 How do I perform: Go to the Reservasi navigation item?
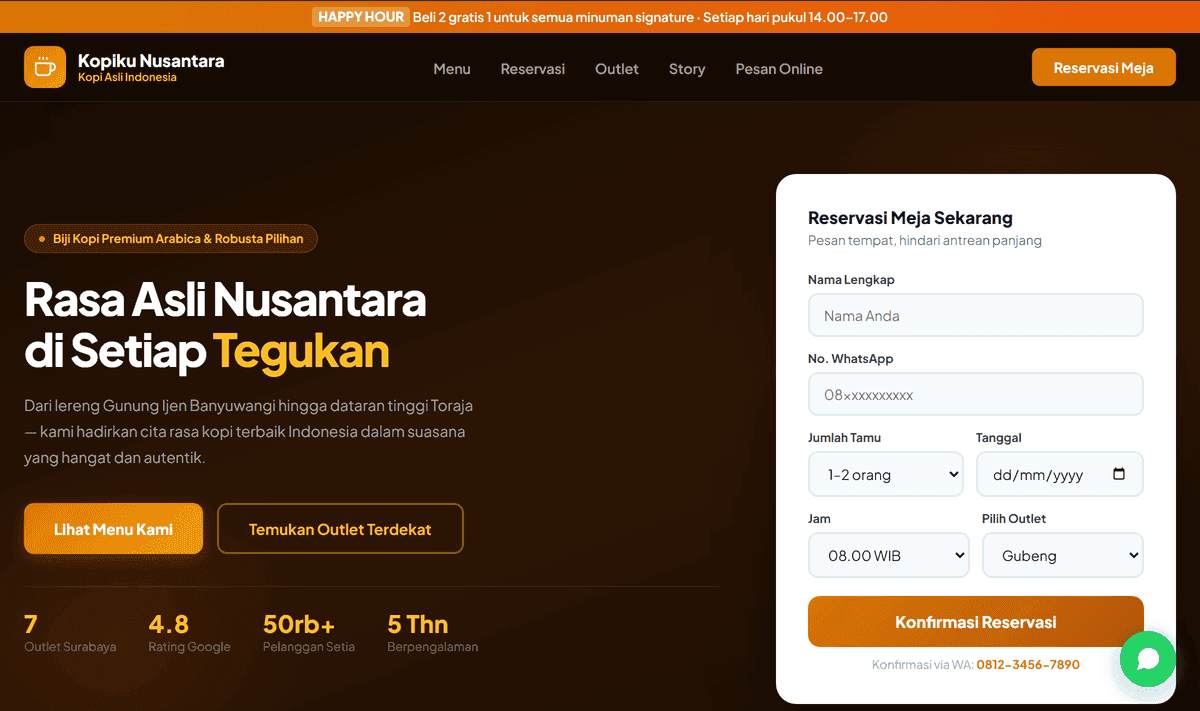pyautogui.click(x=533, y=69)
